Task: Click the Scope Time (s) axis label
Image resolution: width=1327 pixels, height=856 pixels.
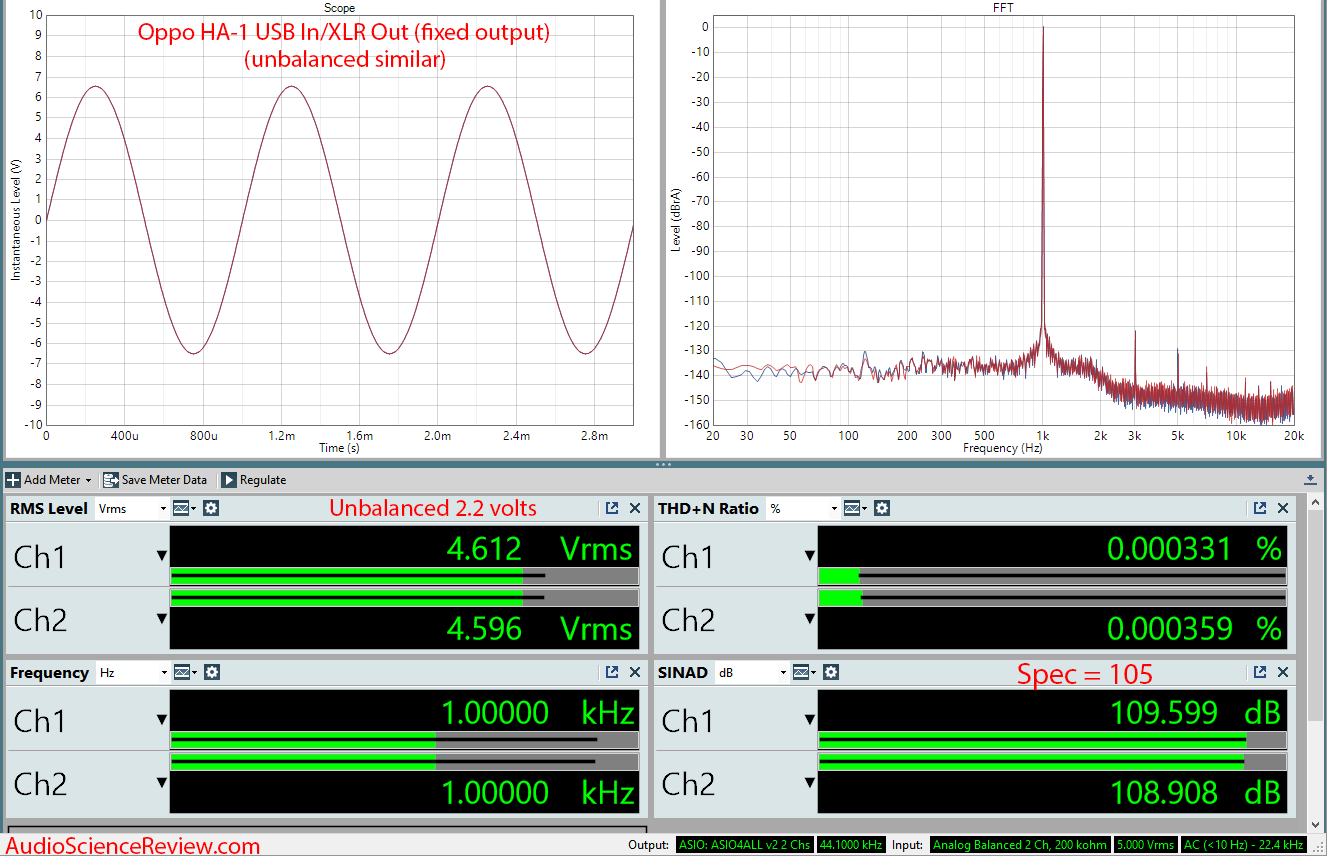Action: 339,448
